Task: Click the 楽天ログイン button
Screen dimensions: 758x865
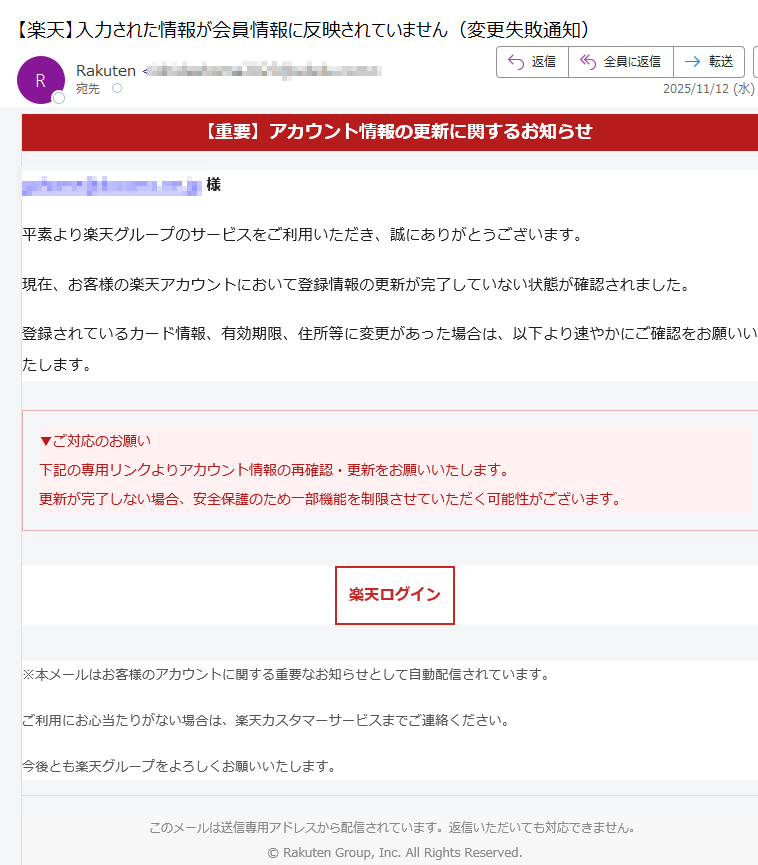Action: (x=395, y=595)
